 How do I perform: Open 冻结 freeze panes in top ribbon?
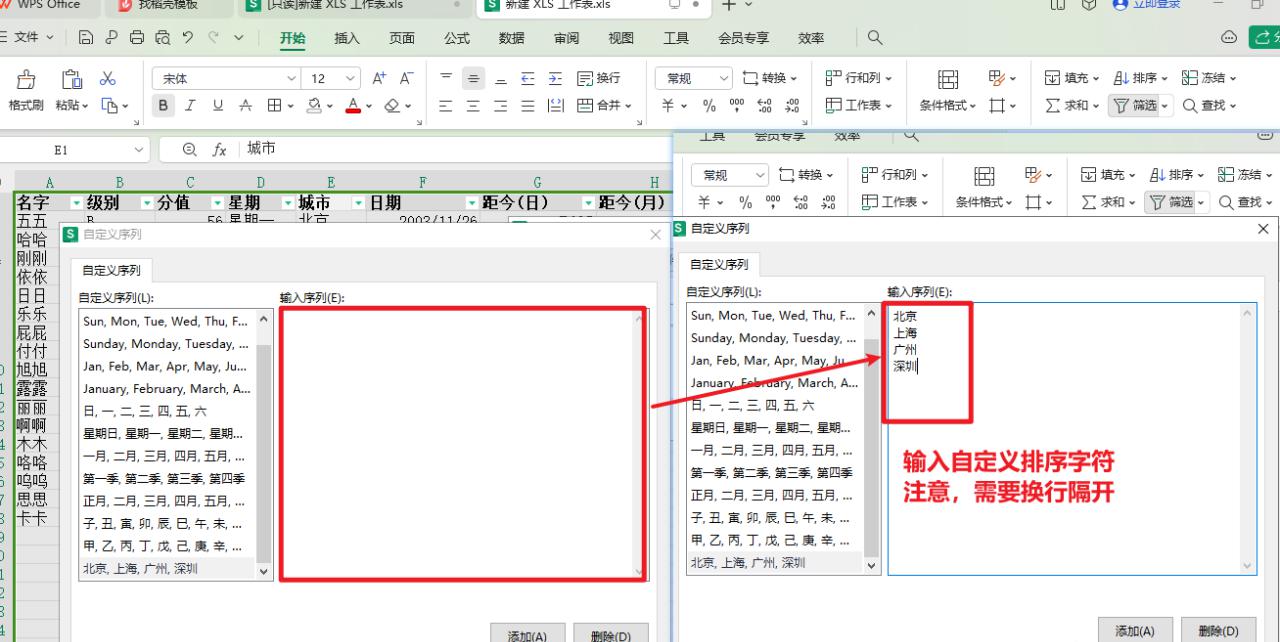[1208, 78]
